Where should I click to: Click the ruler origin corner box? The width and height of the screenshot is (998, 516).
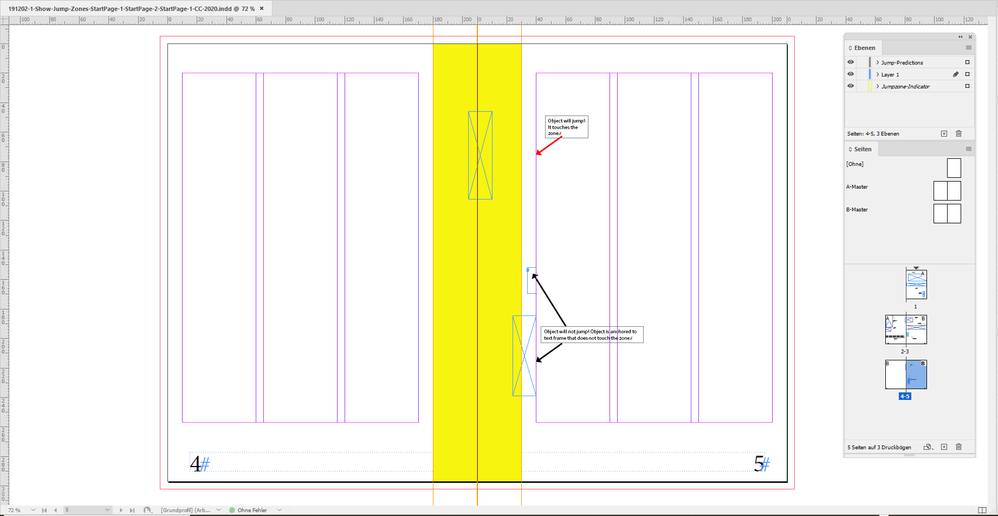(x=4, y=20)
